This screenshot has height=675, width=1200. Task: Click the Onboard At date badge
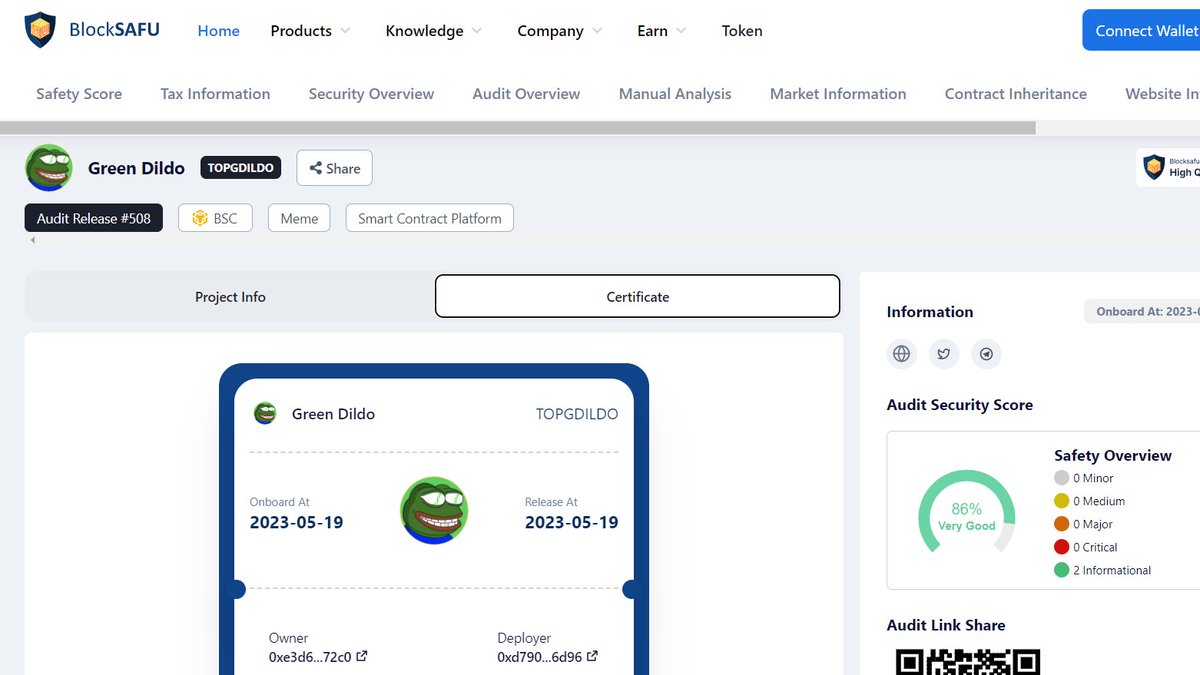point(1142,311)
